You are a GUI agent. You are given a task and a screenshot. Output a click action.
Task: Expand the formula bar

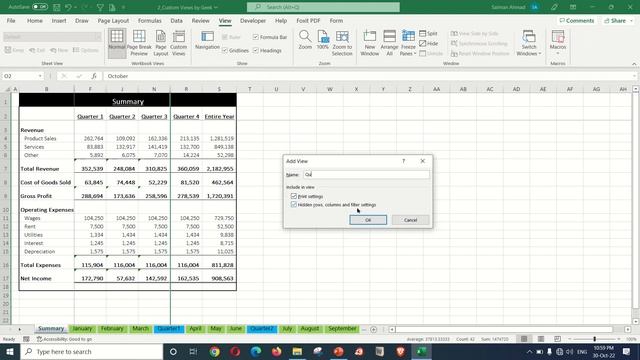click(x=634, y=76)
